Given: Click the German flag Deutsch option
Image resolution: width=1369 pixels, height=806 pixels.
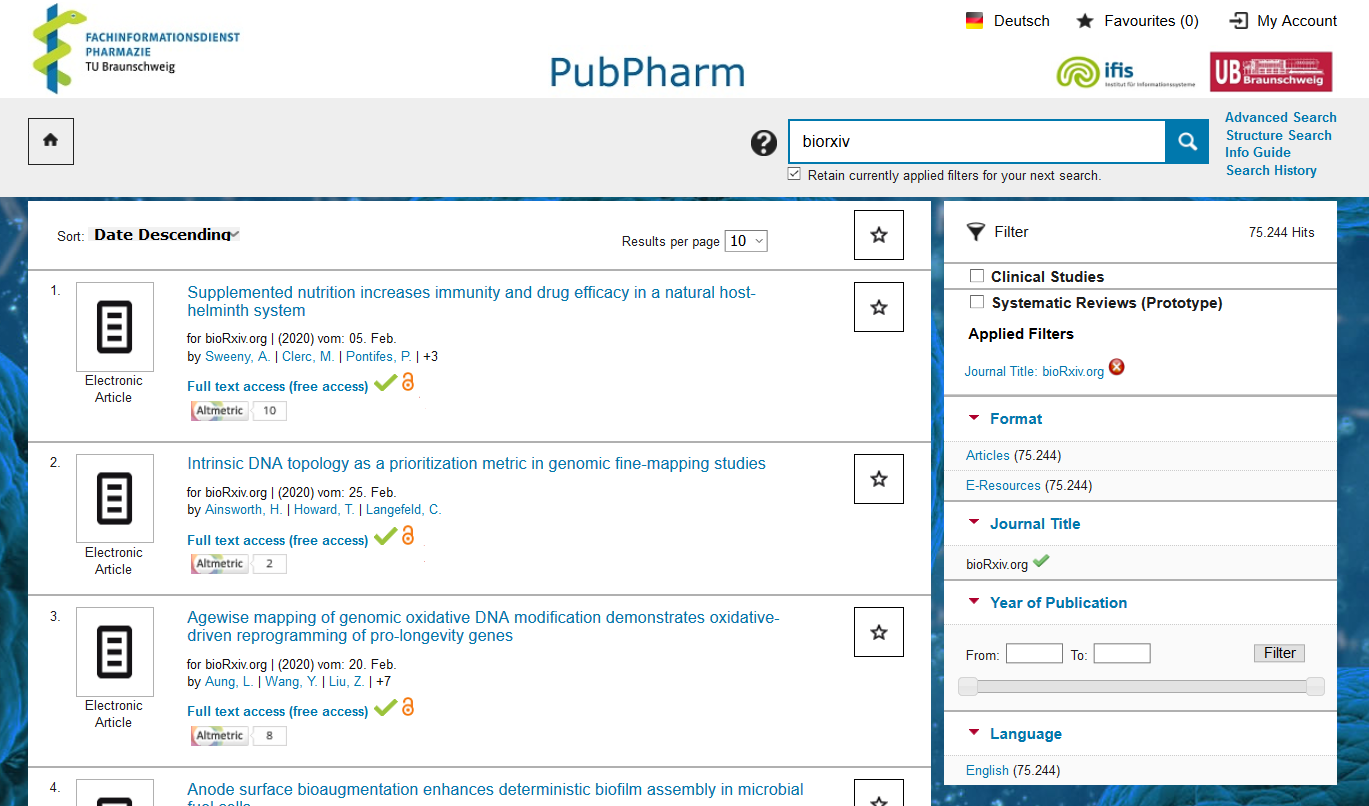Looking at the screenshot, I should tap(975, 21).
